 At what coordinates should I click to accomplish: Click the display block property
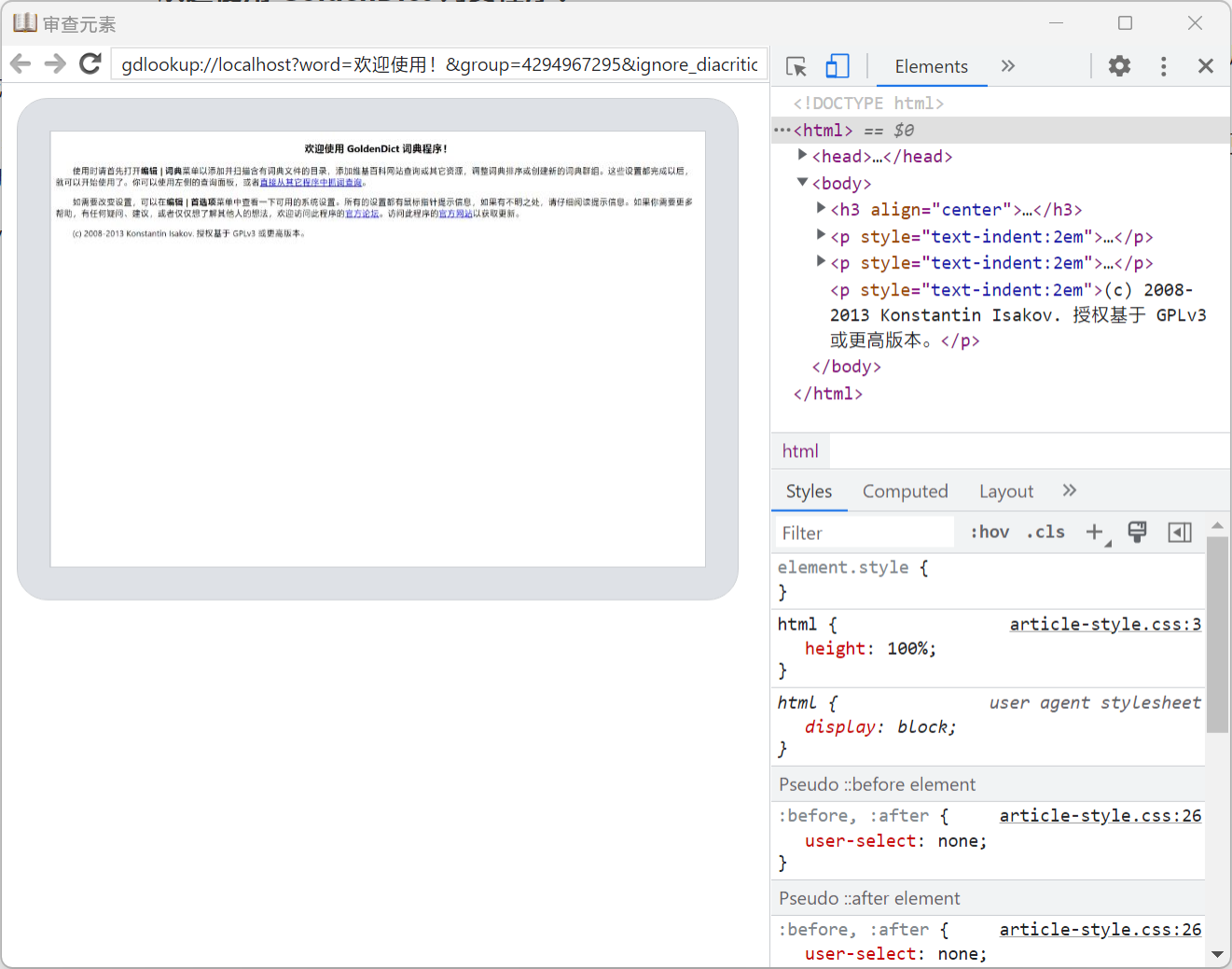(x=880, y=727)
